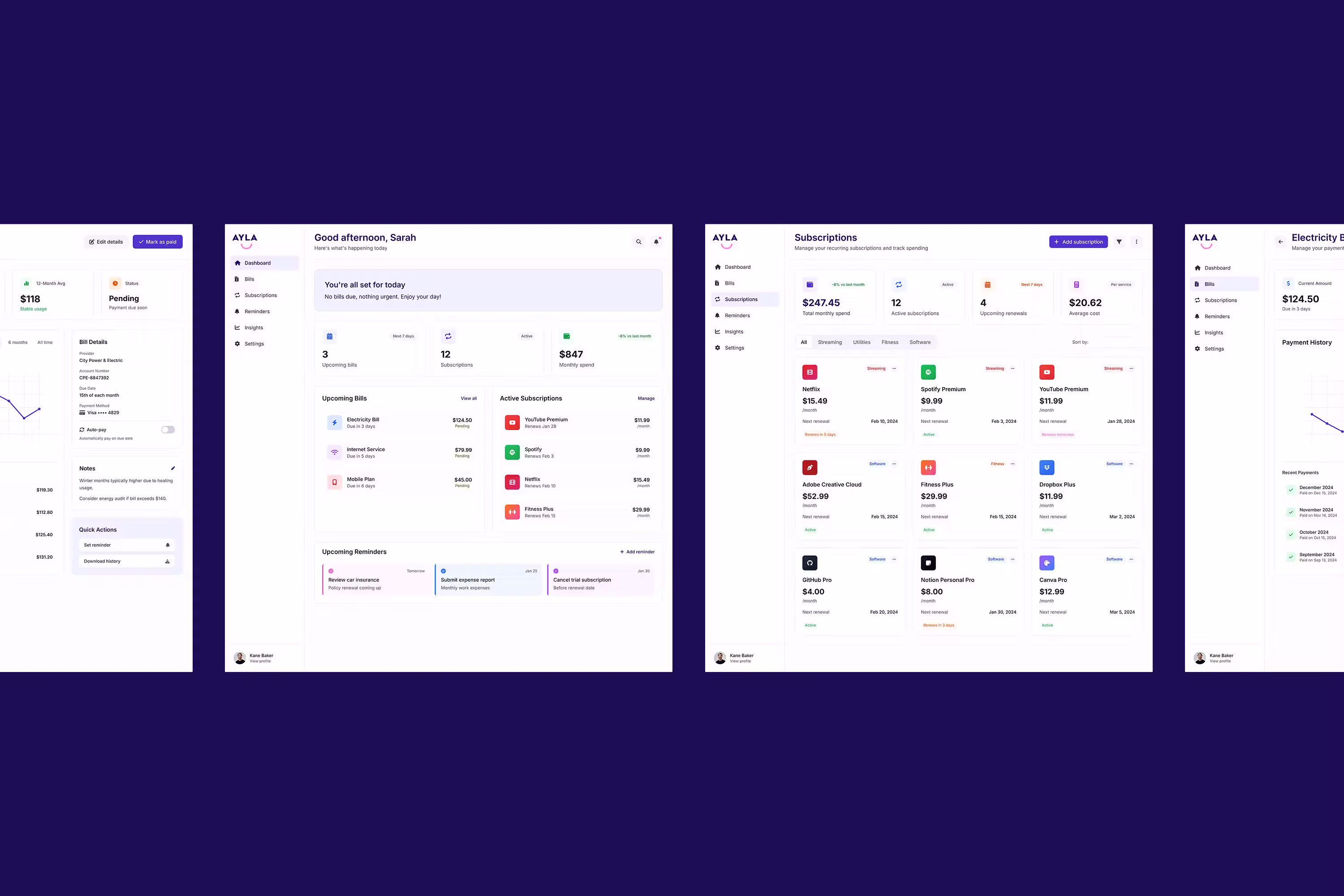Click View all link in Upcoming Bills

pyautogui.click(x=468, y=398)
